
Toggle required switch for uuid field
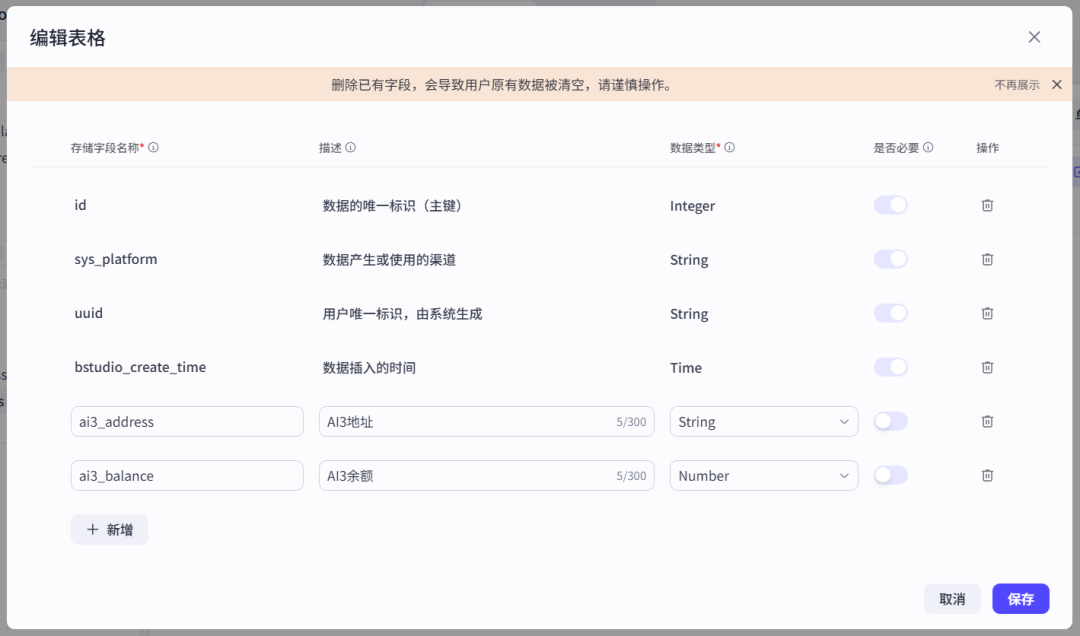point(891,313)
